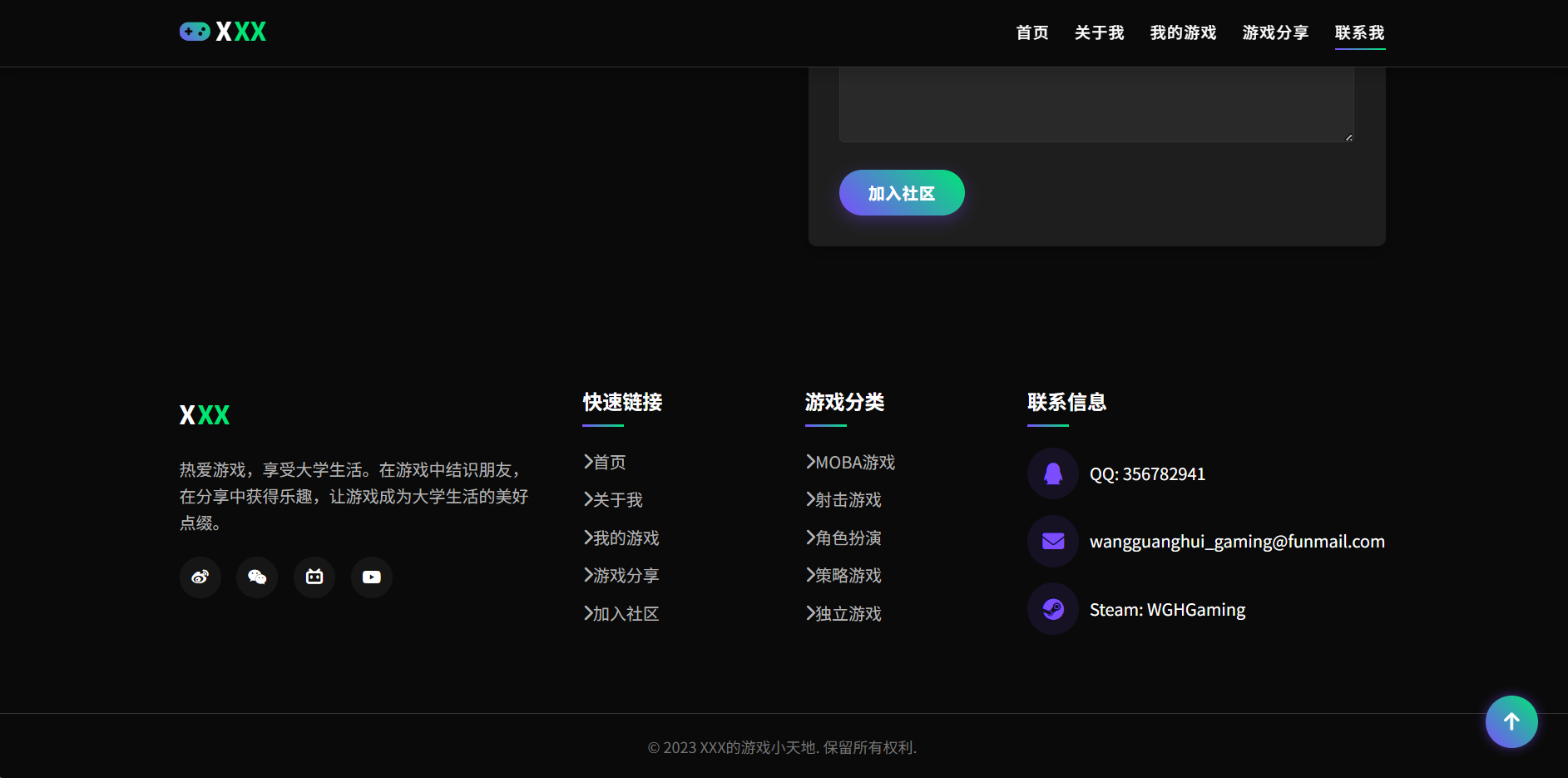This screenshot has height=778, width=1568.
Task: Click the Weibo social icon
Action: click(200, 577)
